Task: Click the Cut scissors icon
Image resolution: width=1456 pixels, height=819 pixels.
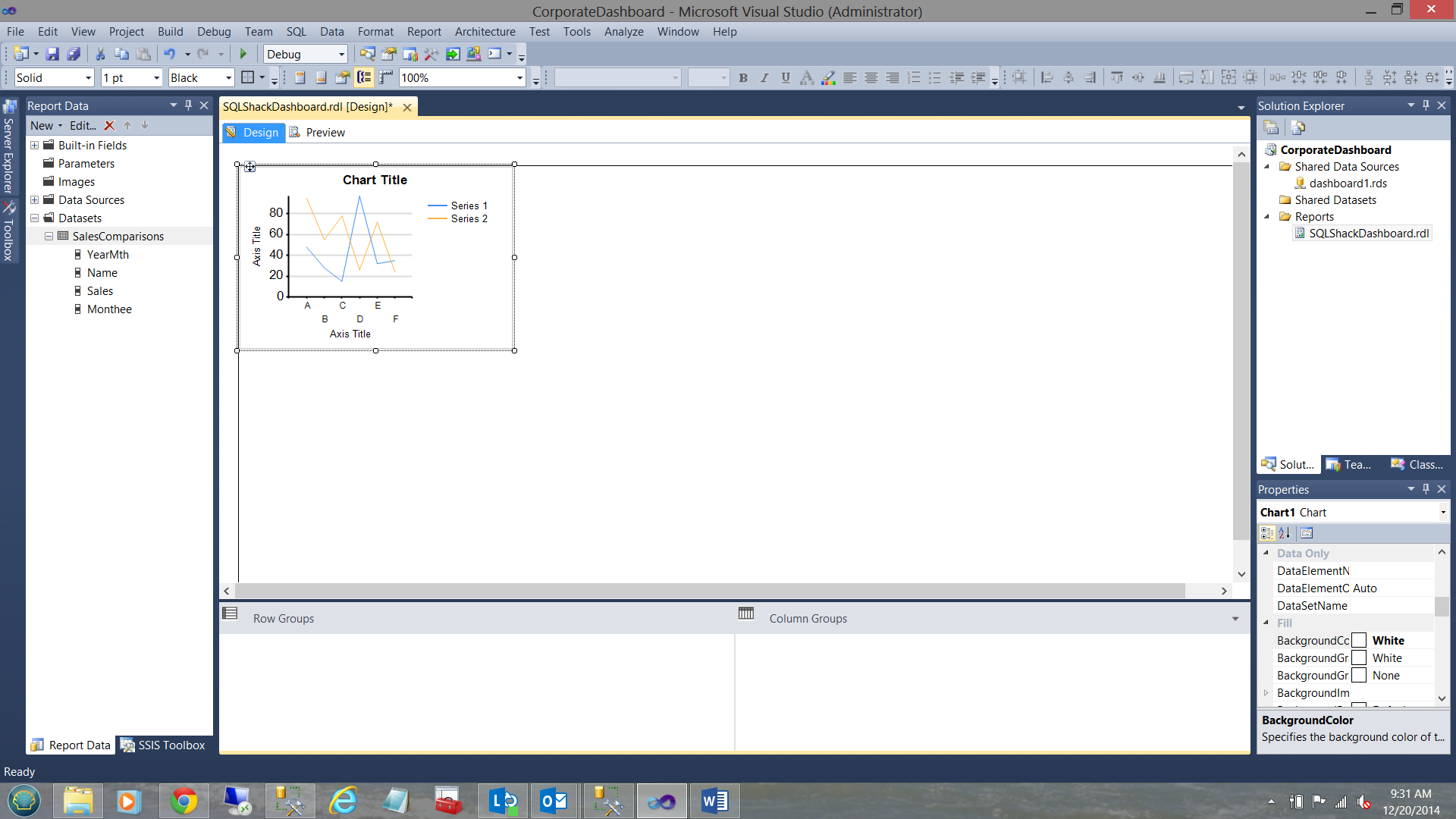Action: [99, 54]
